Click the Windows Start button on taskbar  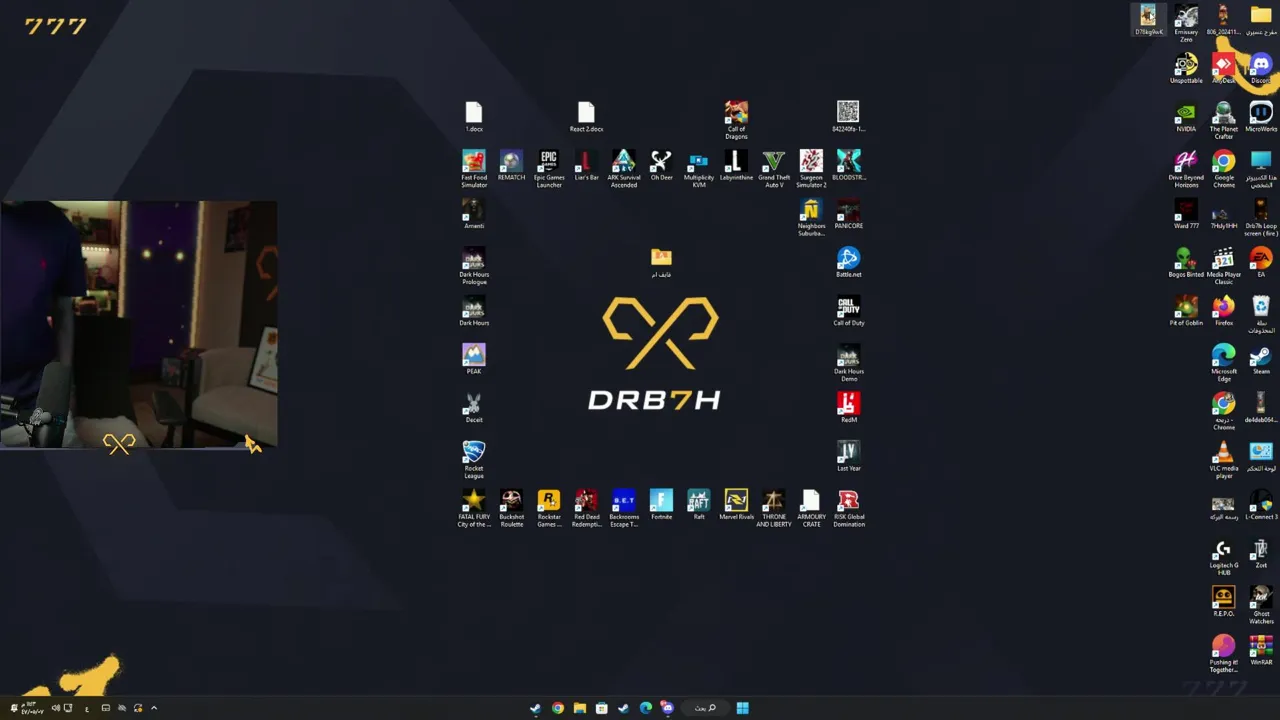click(742, 708)
